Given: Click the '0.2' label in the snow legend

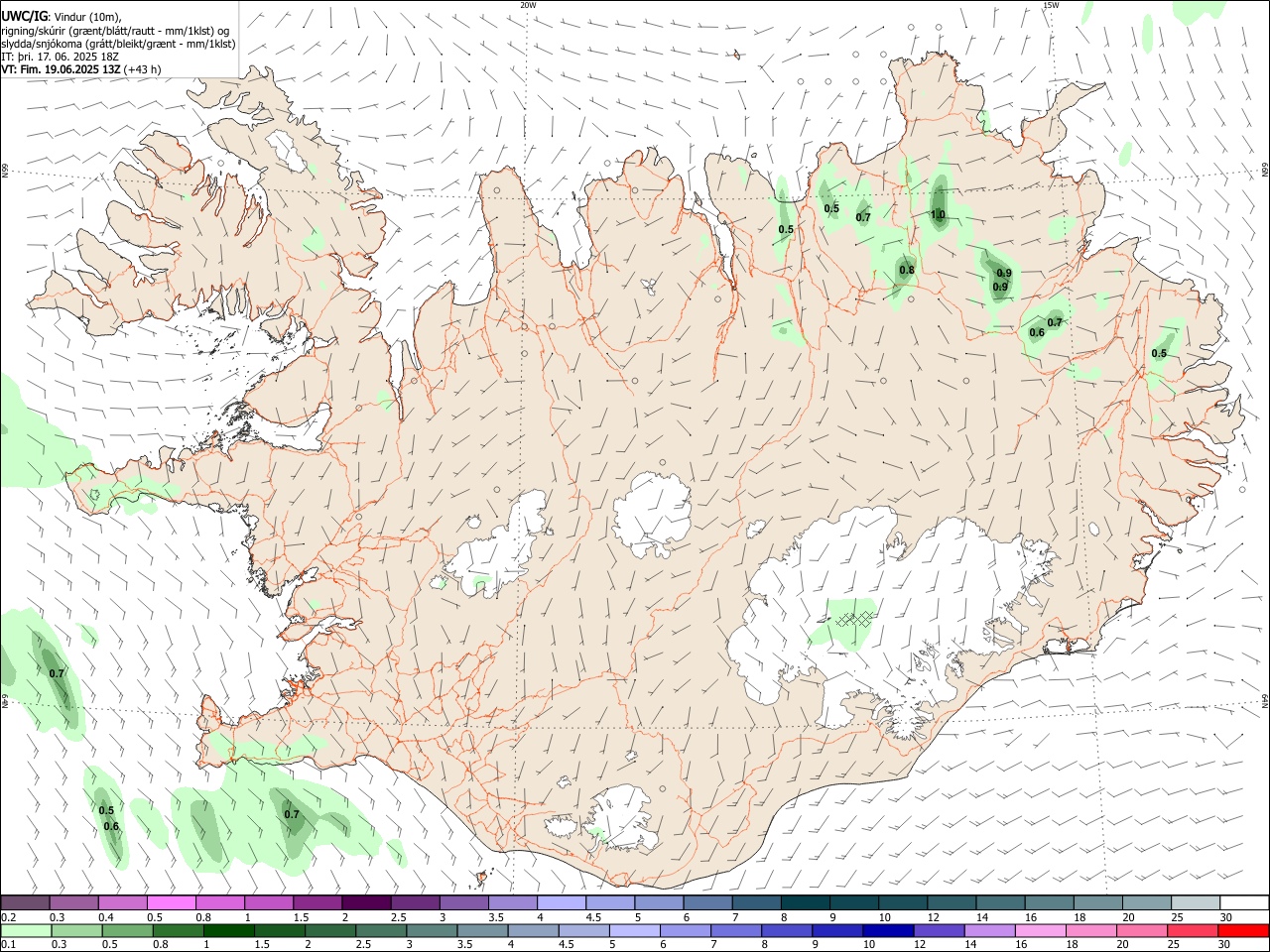Looking at the screenshot, I should click(x=9, y=917).
